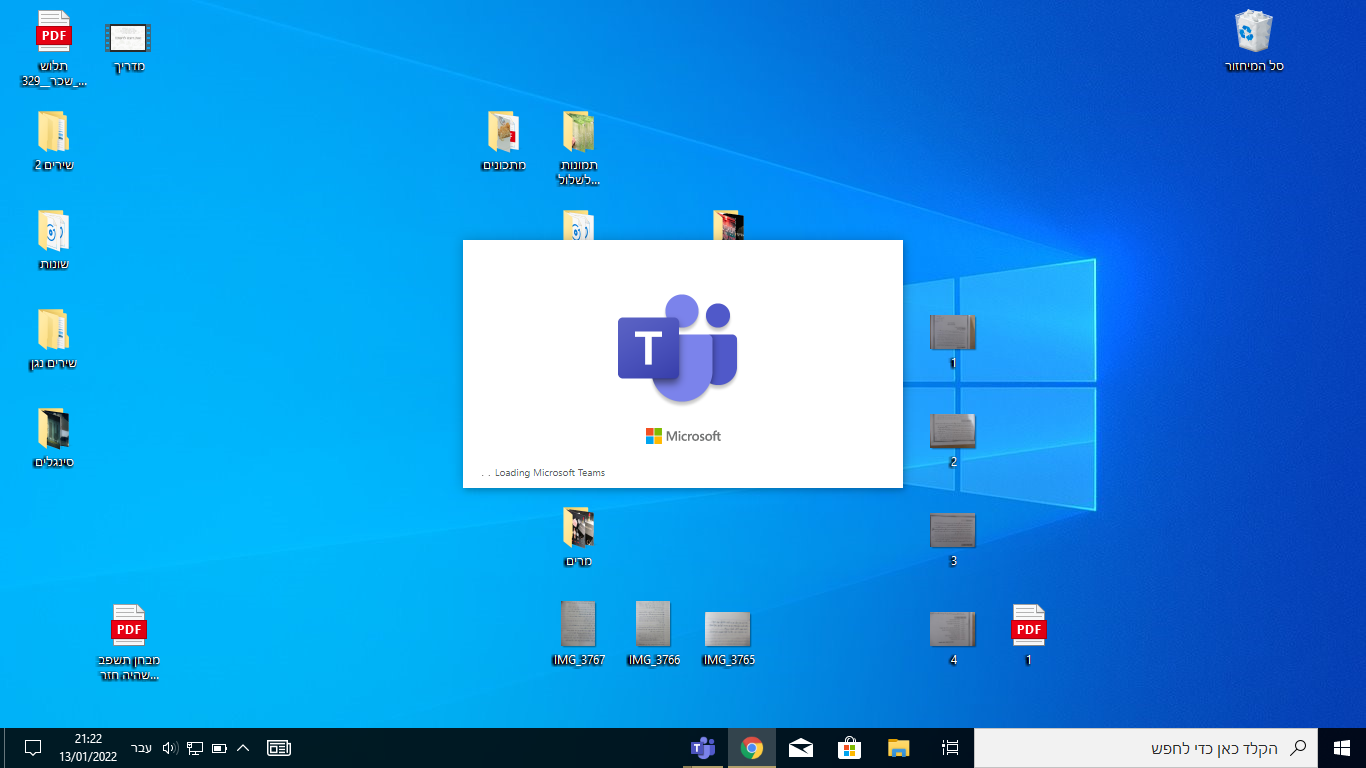Open Task View in the taskbar

click(x=950, y=748)
